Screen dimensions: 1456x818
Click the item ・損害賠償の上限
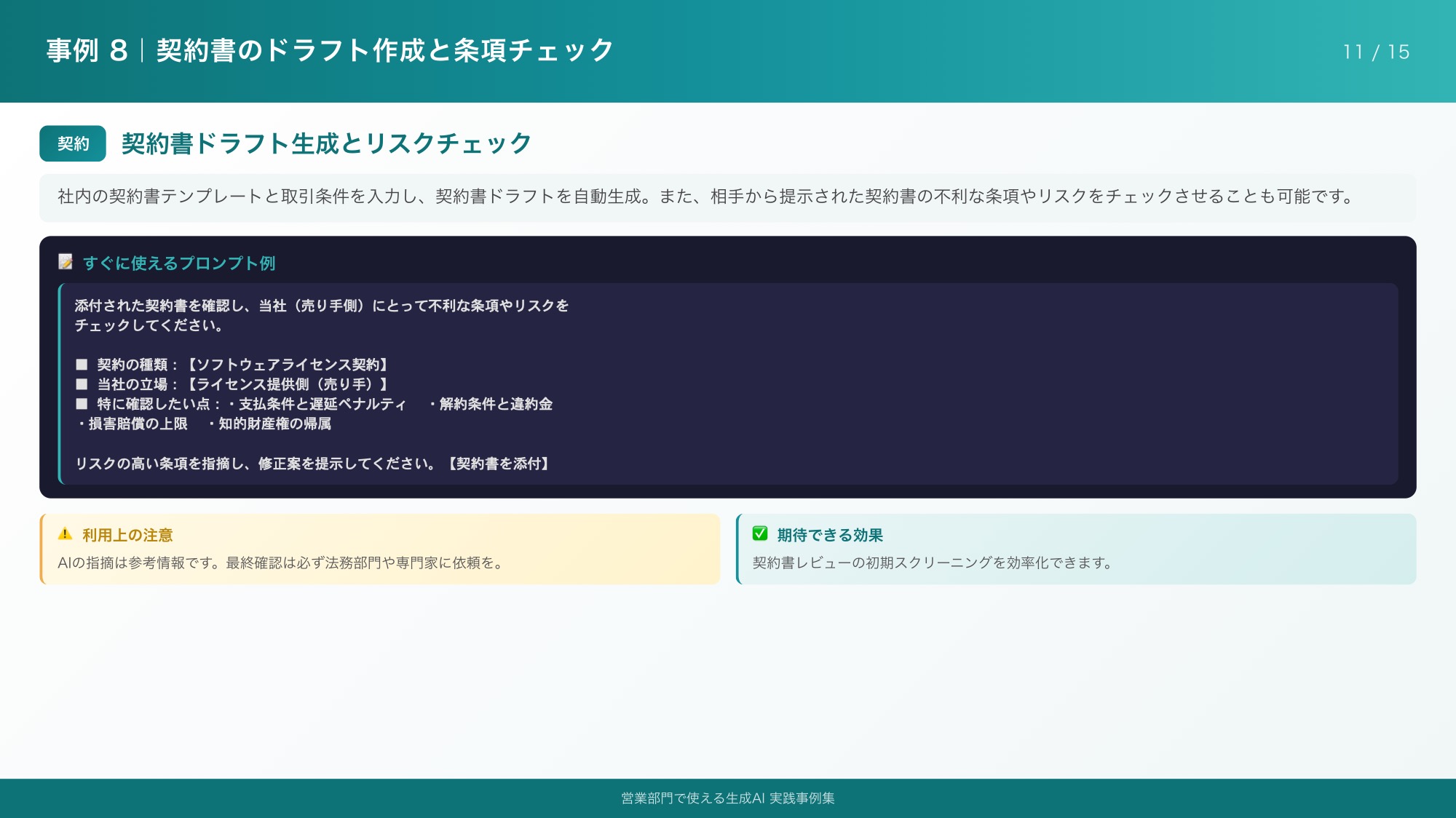131,424
